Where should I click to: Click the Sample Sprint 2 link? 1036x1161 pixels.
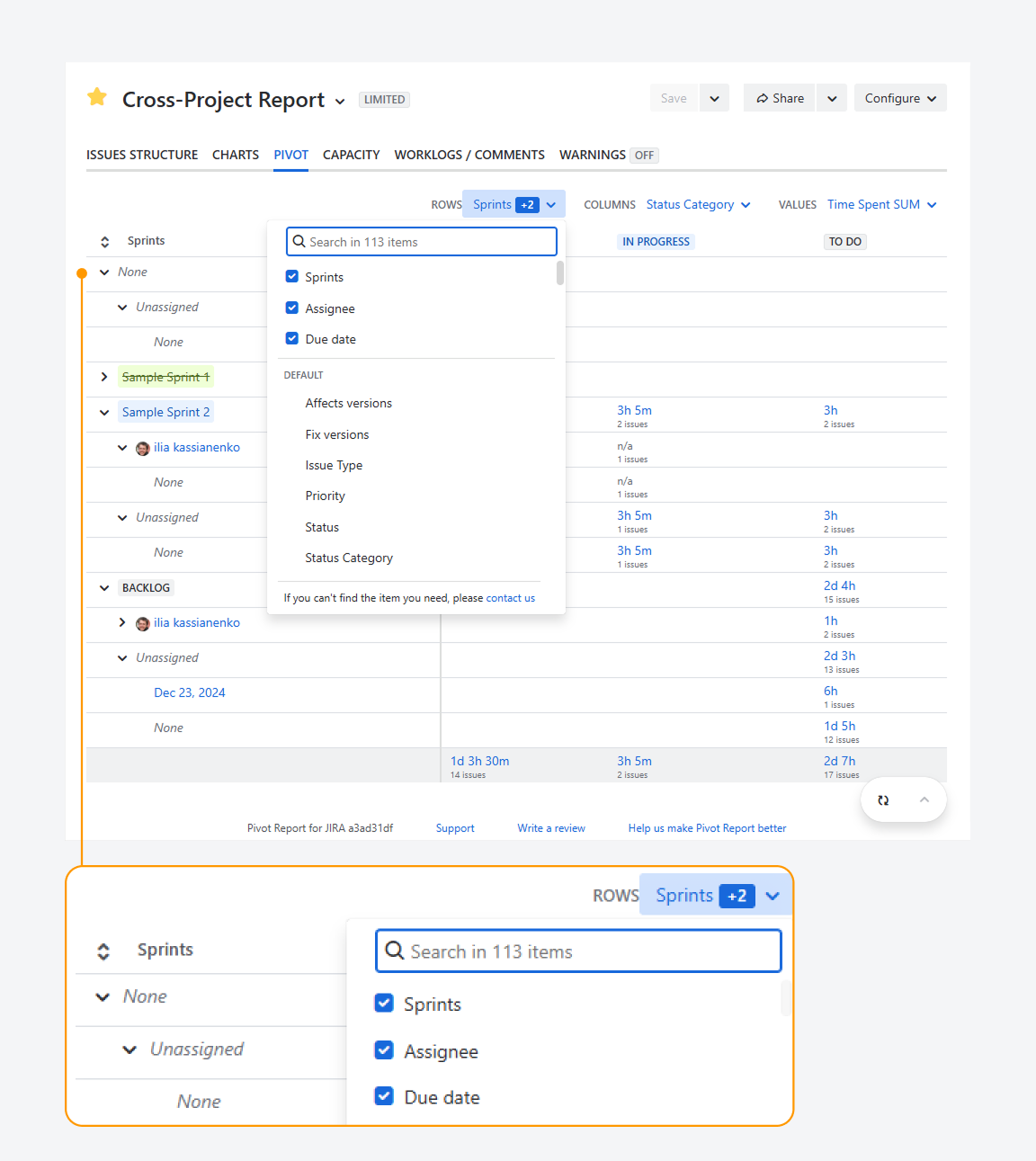tap(166, 412)
